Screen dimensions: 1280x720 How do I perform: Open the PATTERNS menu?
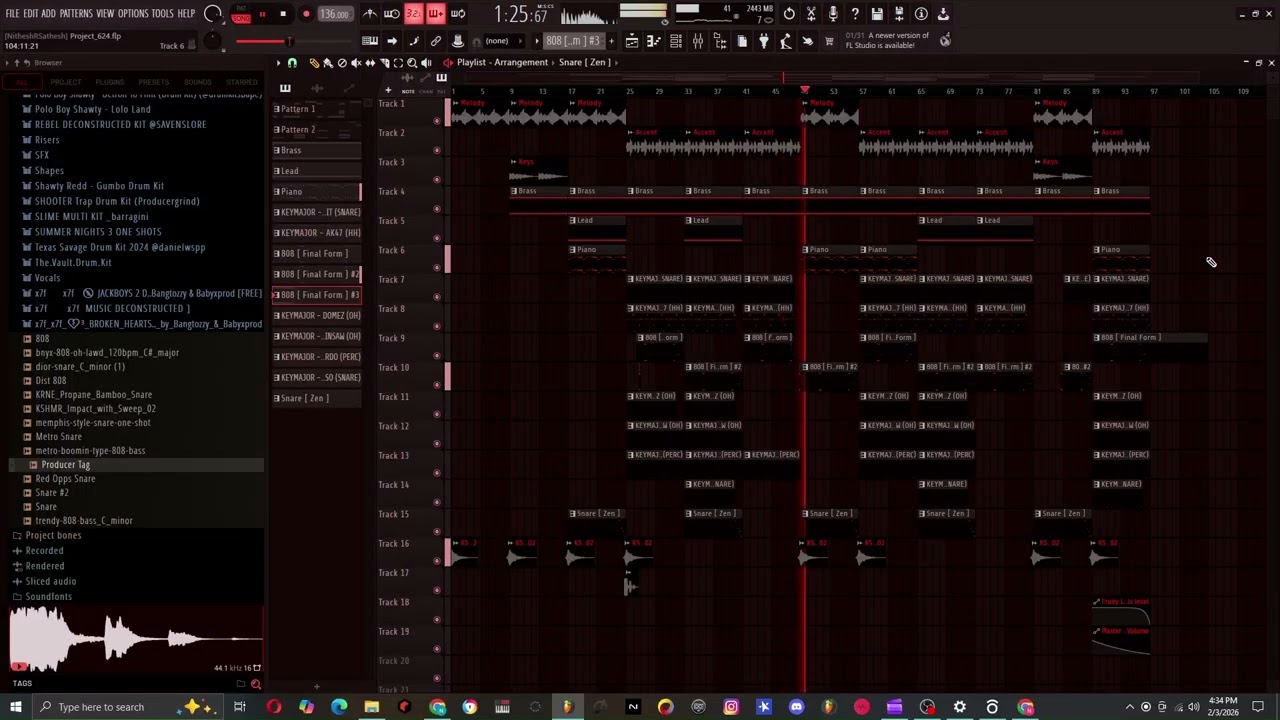76,14
